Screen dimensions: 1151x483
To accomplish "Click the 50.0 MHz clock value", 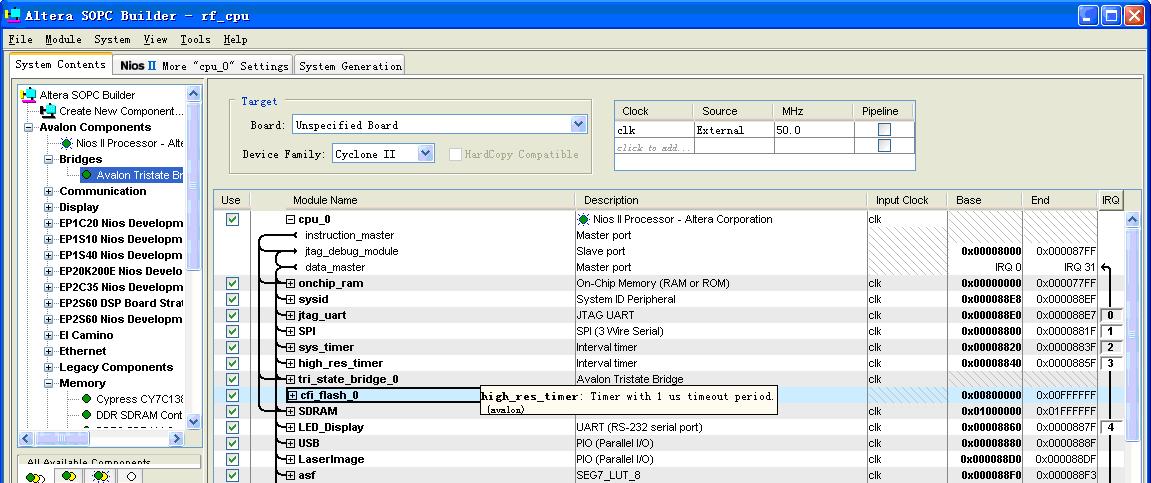I will click(x=813, y=130).
